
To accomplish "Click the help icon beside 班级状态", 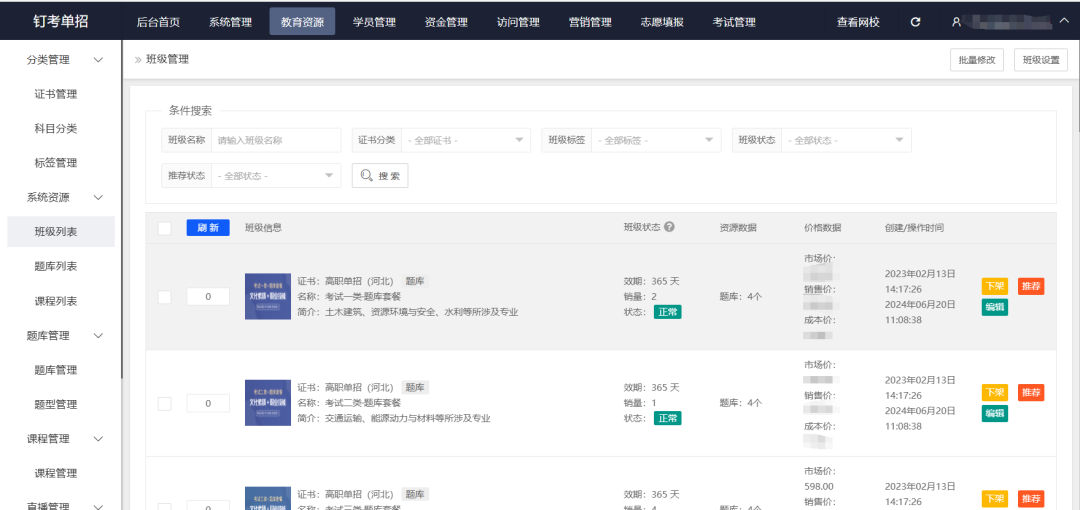I will click(669, 227).
